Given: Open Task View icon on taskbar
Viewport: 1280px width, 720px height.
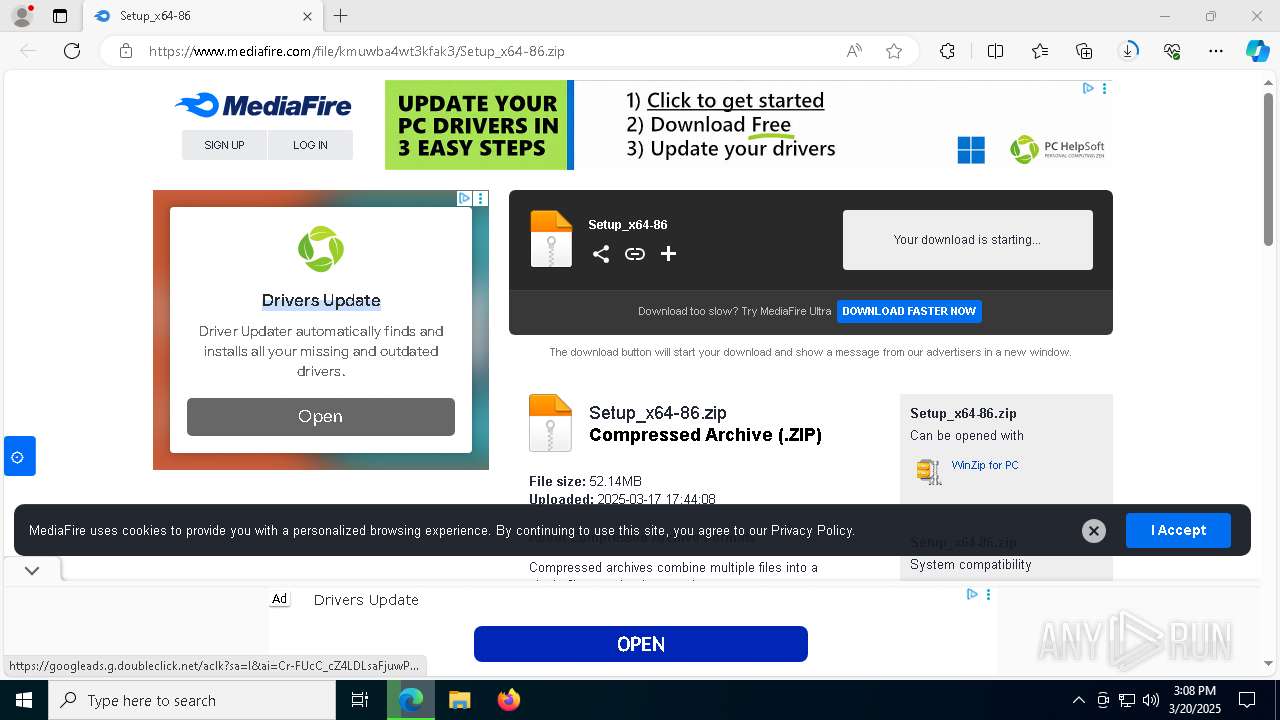Looking at the screenshot, I should click(x=360, y=700).
